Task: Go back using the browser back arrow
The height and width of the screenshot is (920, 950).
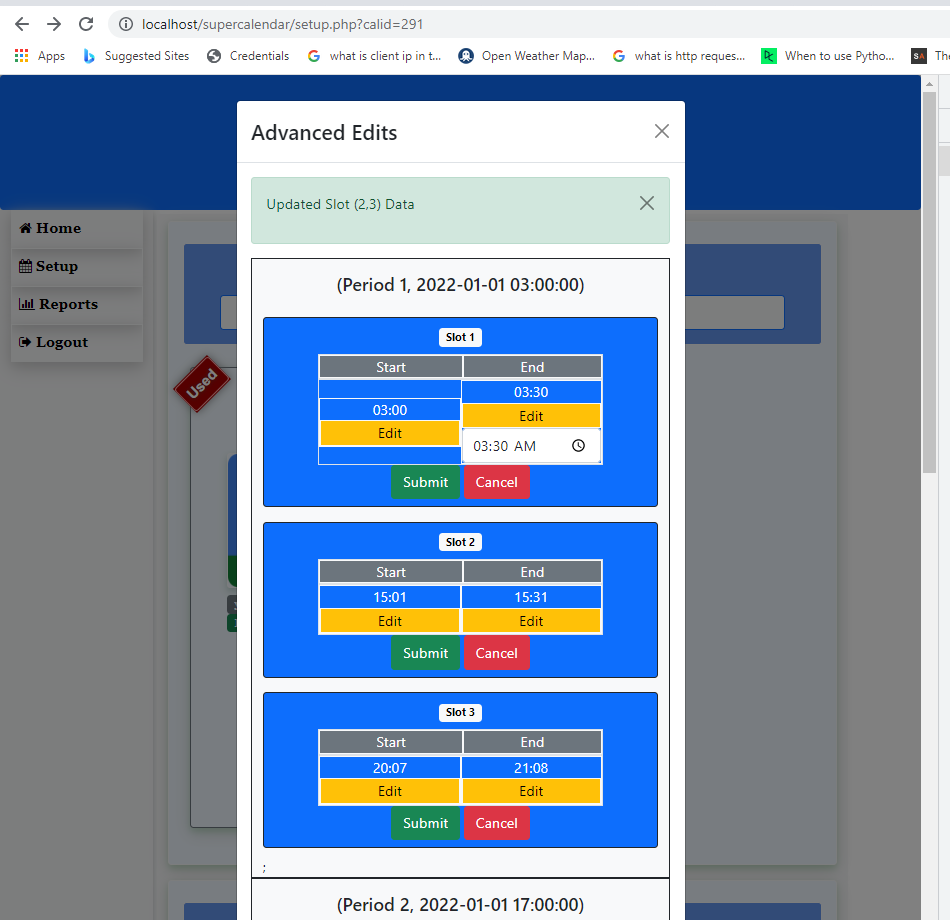Action: [22, 24]
